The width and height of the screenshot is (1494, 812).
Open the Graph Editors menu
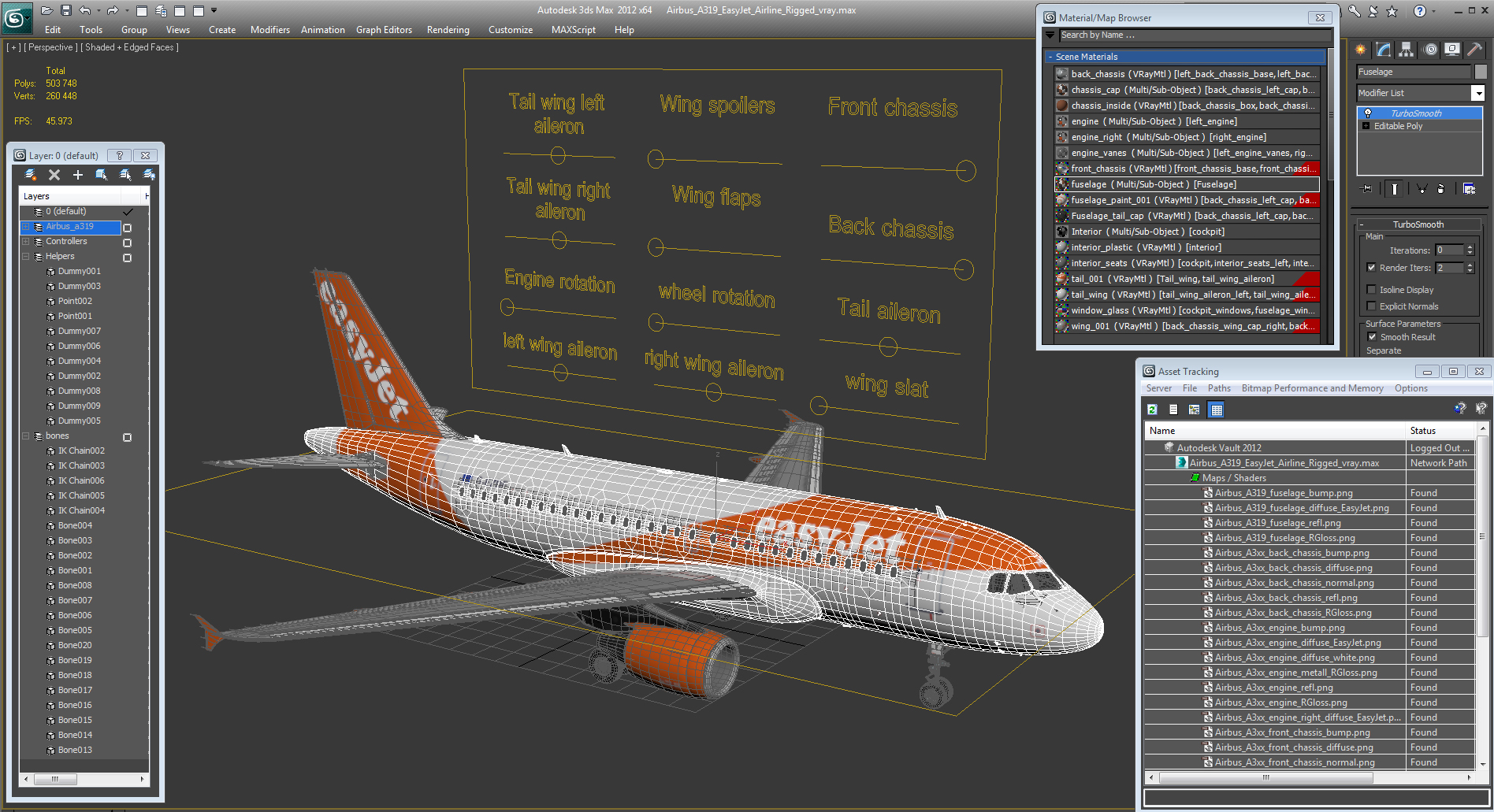[x=384, y=30]
